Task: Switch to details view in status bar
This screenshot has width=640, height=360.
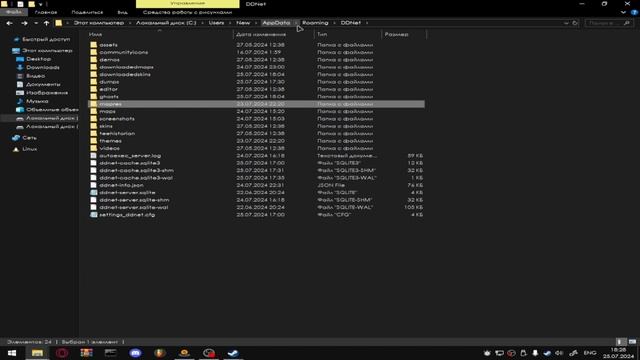Action: [620, 342]
